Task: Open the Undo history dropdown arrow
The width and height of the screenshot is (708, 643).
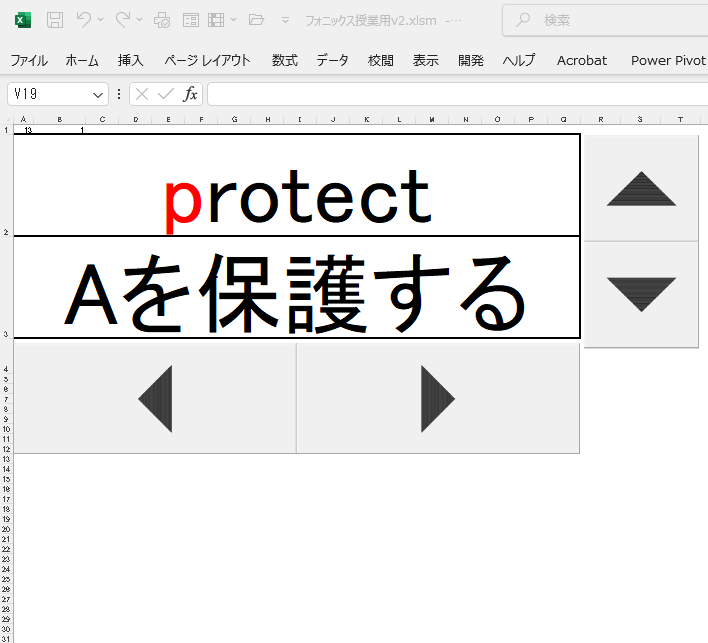Action: [101, 20]
